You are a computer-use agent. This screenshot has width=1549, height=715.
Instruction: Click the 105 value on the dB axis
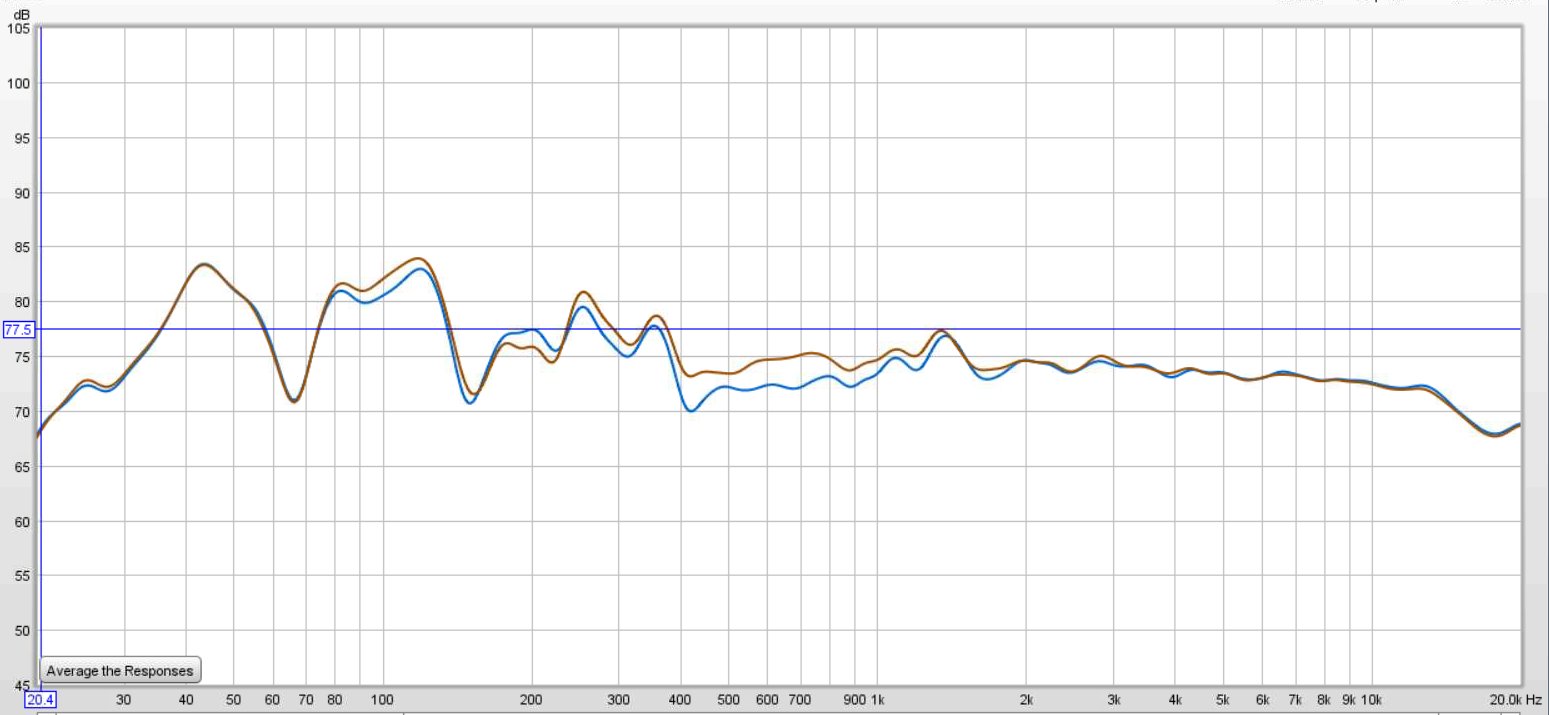point(19,29)
